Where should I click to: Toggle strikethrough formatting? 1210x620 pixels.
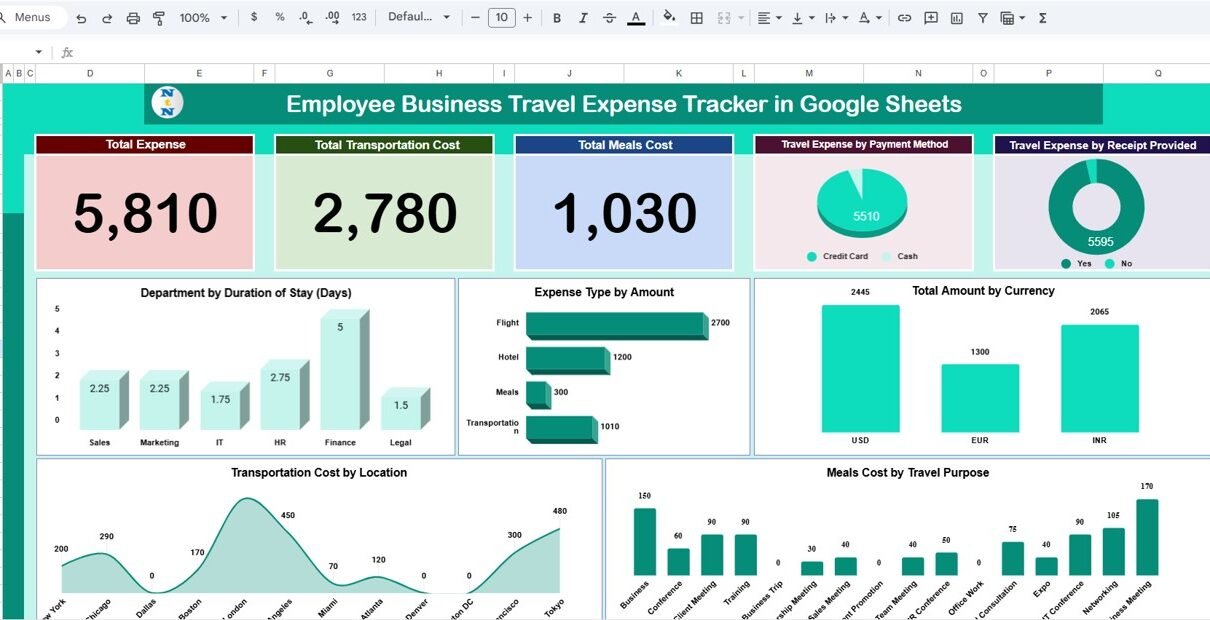pyautogui.click(x=609, y=18)
